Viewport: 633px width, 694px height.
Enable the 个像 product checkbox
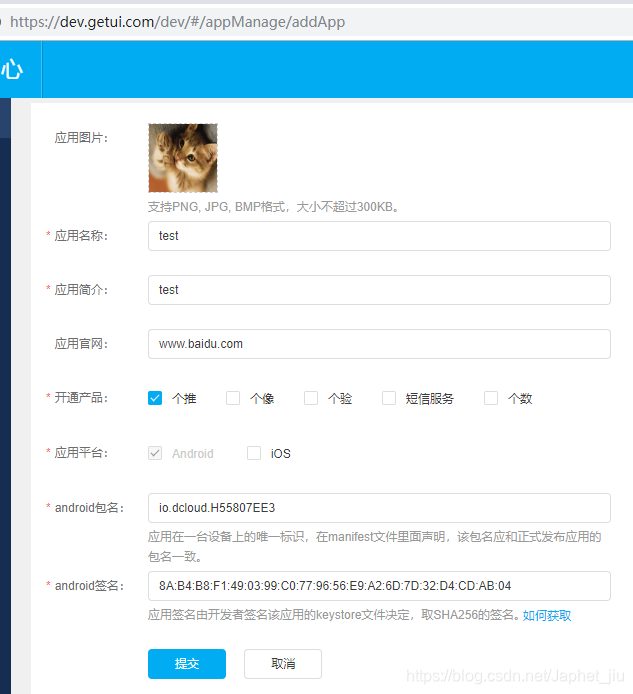coord(233,398)
